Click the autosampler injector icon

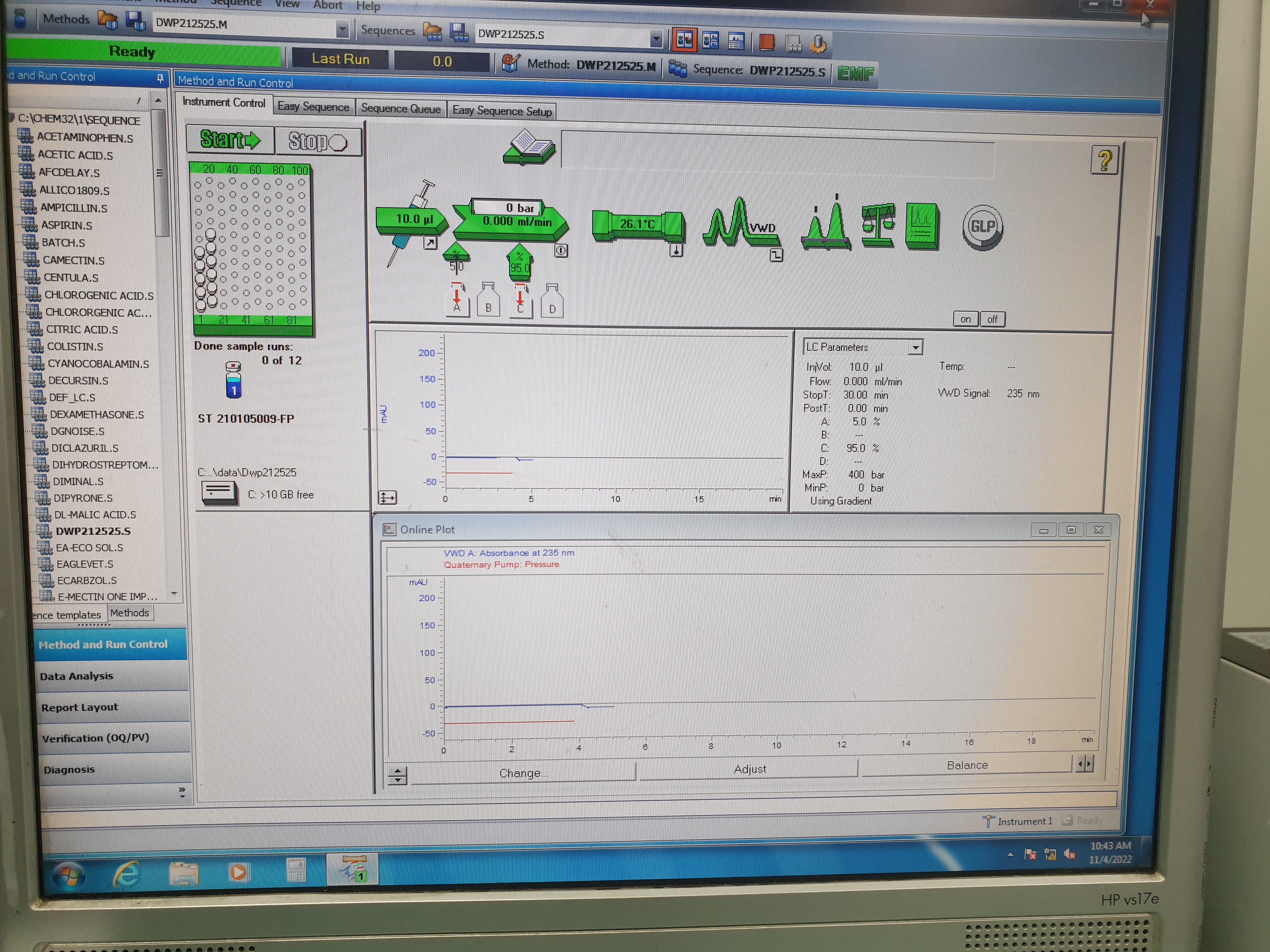coord(412,218)
